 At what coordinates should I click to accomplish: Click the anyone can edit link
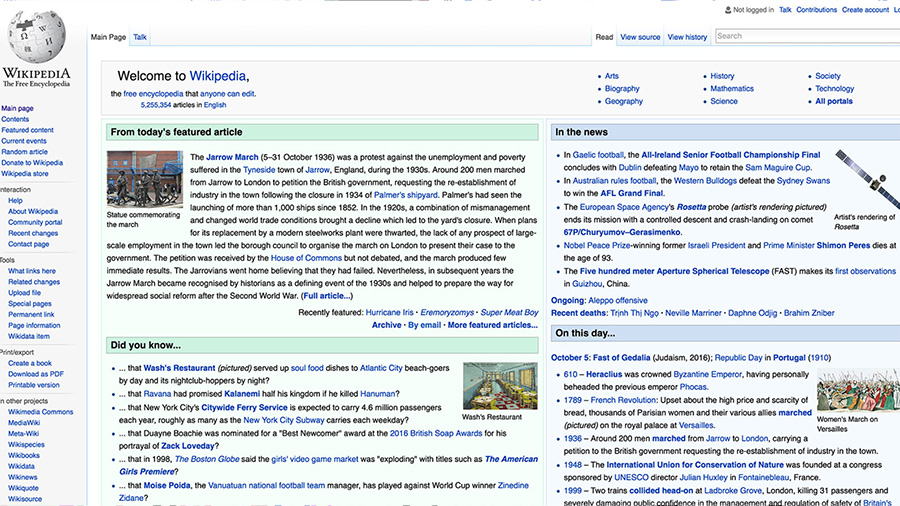pyautogui.click(x=227, y=94)
